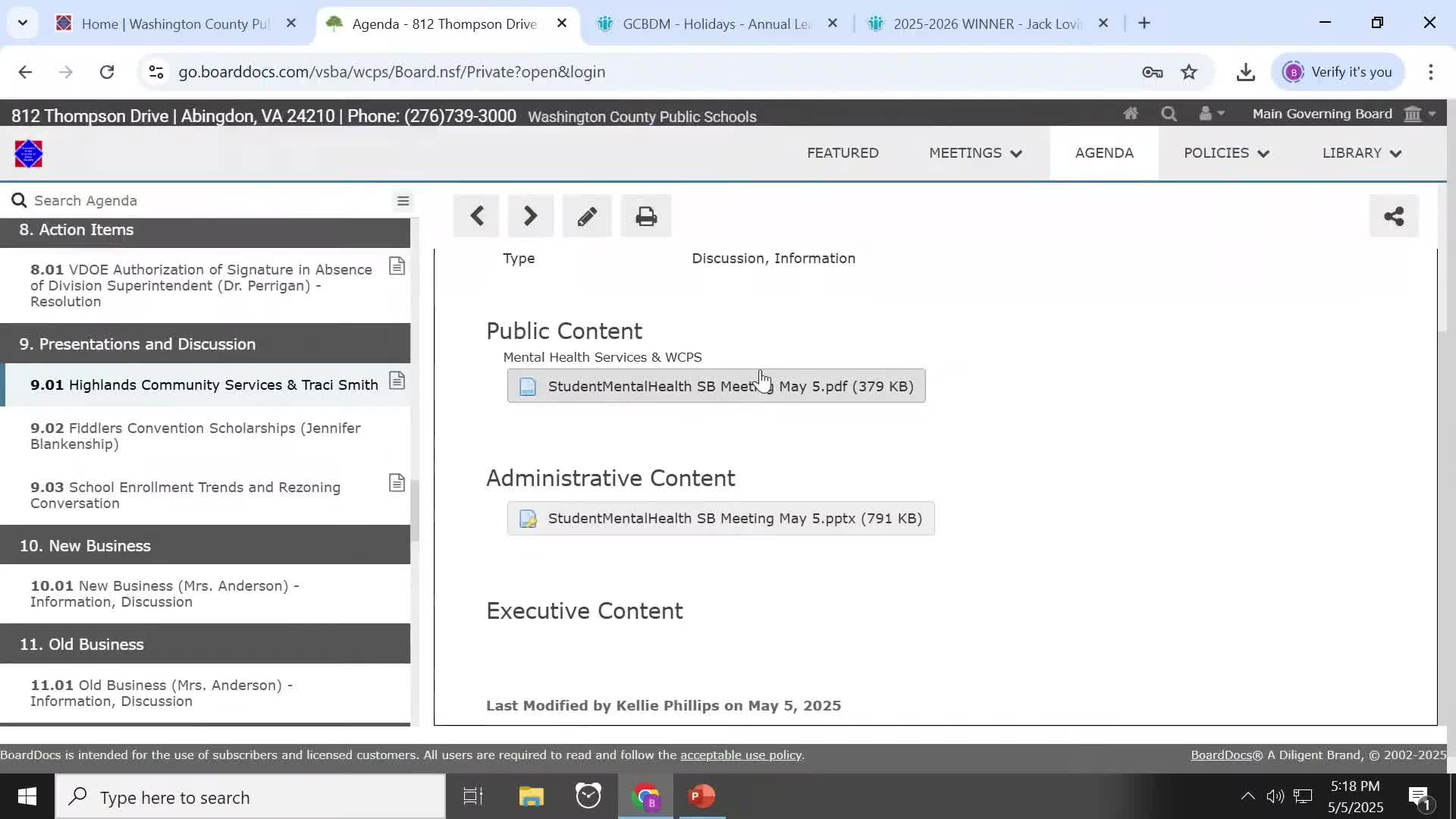Screen dimensions: 1456x819
Task: Go to next agenda item arrow
Action: pyautogui.click(x=530, y=217)
